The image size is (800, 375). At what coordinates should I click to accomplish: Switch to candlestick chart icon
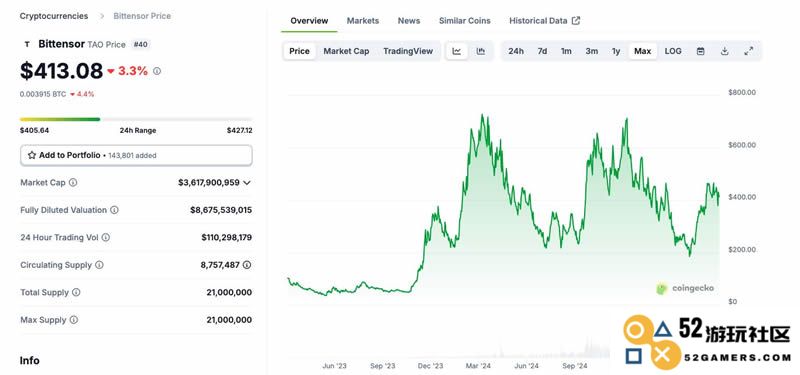coord(481,51)
